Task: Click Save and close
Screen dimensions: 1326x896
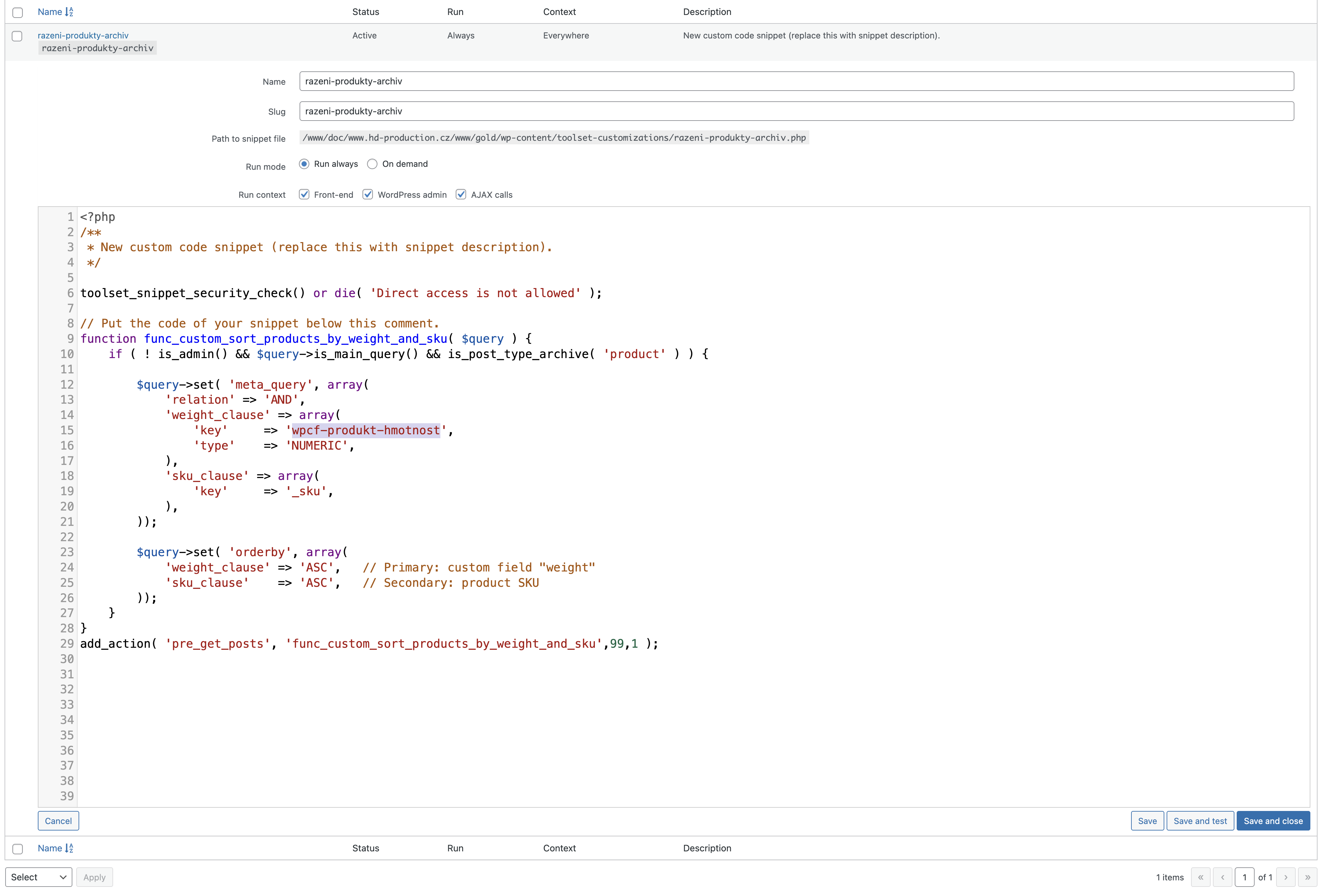Action: coord(1273,821)
